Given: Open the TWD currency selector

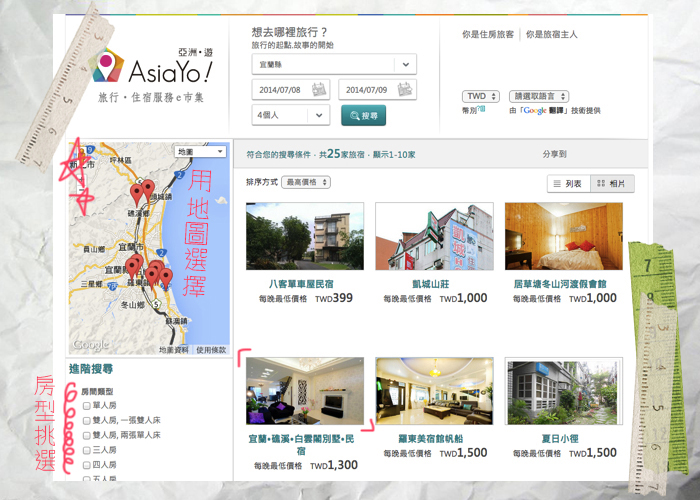Looking at the screenshot, I should (x=481, y=96).
